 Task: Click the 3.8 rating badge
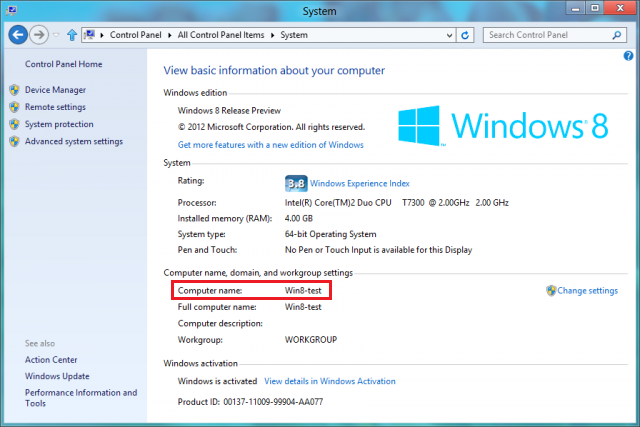click(x=296, y=184)
